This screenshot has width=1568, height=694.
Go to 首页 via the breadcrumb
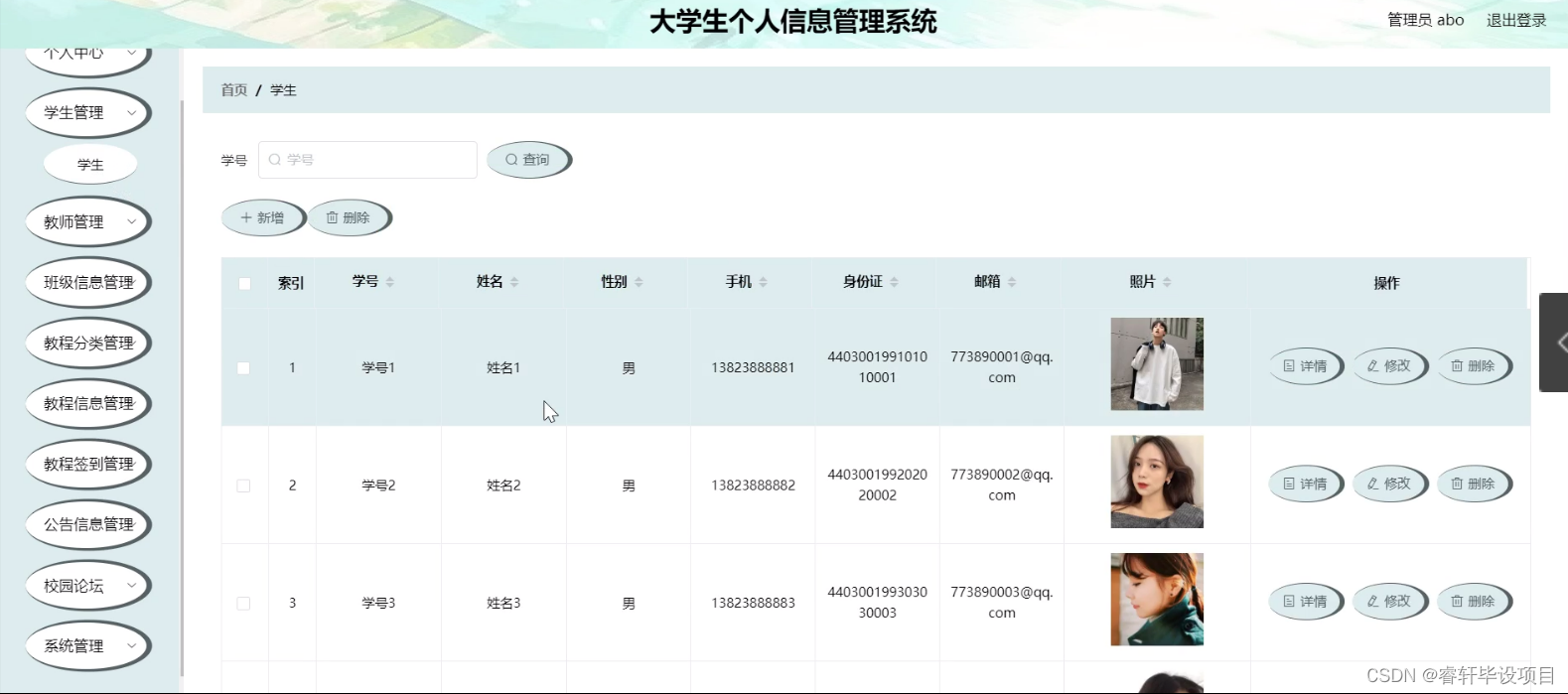(x=234, y=90)
